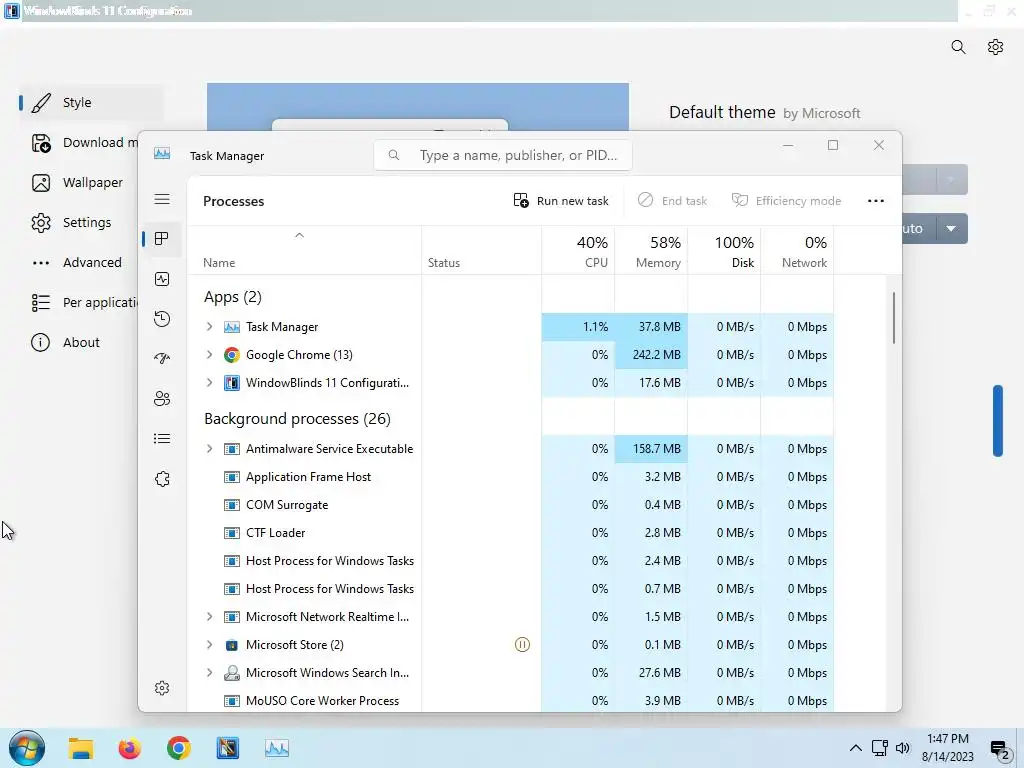1024x768 pixels.
Task: Expand Task Manager process row
Action: pos(209,326)
